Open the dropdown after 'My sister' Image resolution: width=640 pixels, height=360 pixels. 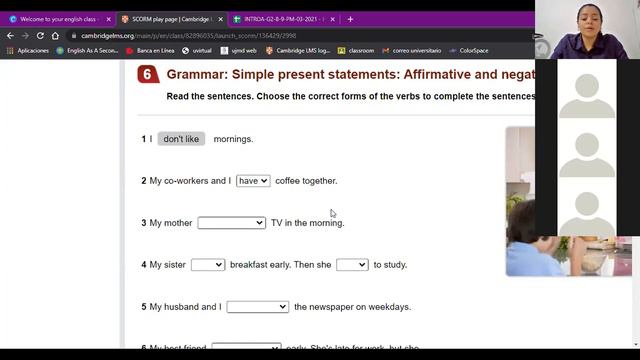tap(208, 265)
